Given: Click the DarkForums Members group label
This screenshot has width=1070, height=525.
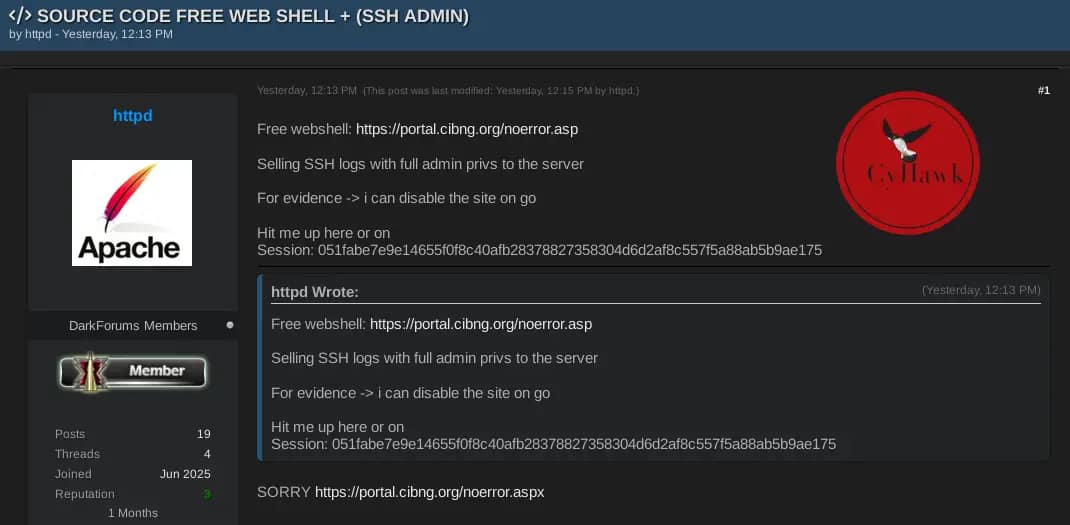Looking at the screenshot, I should click(x=133, y=326).
